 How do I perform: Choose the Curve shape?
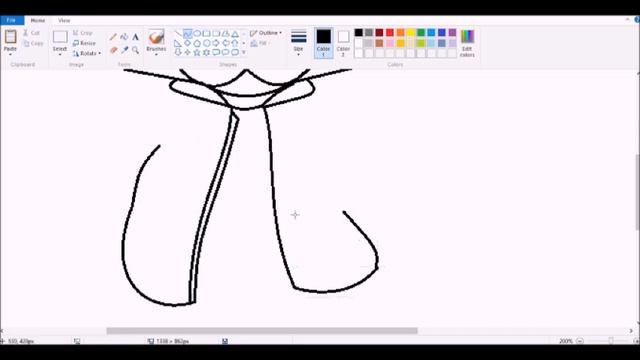[x=187, y=33]
